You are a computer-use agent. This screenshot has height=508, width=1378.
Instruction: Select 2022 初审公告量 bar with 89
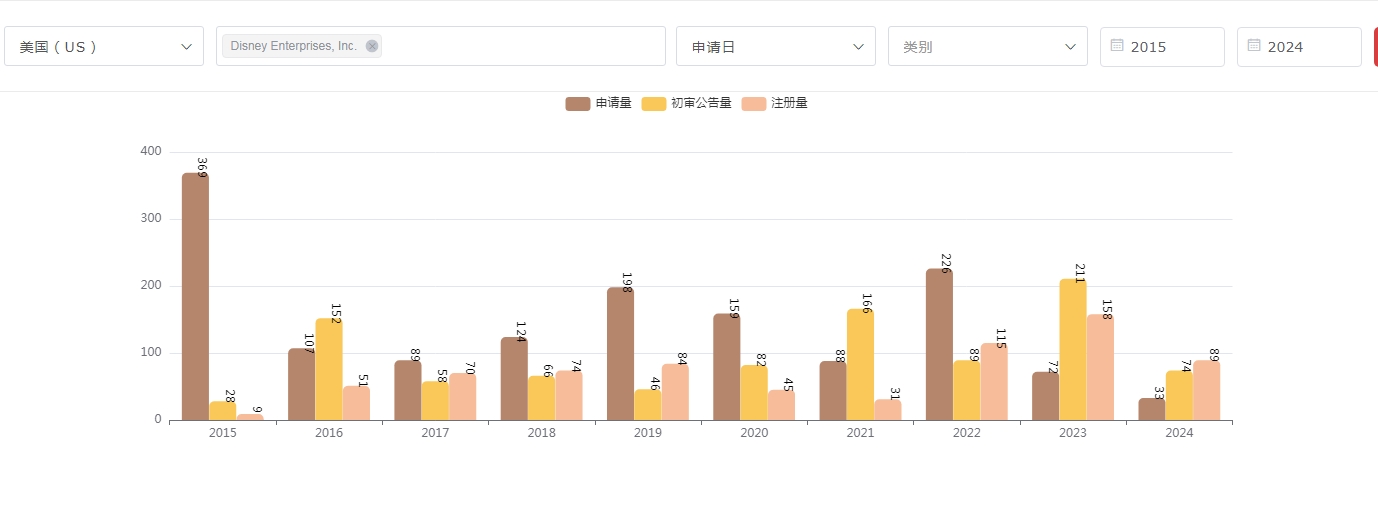[967, 390]
